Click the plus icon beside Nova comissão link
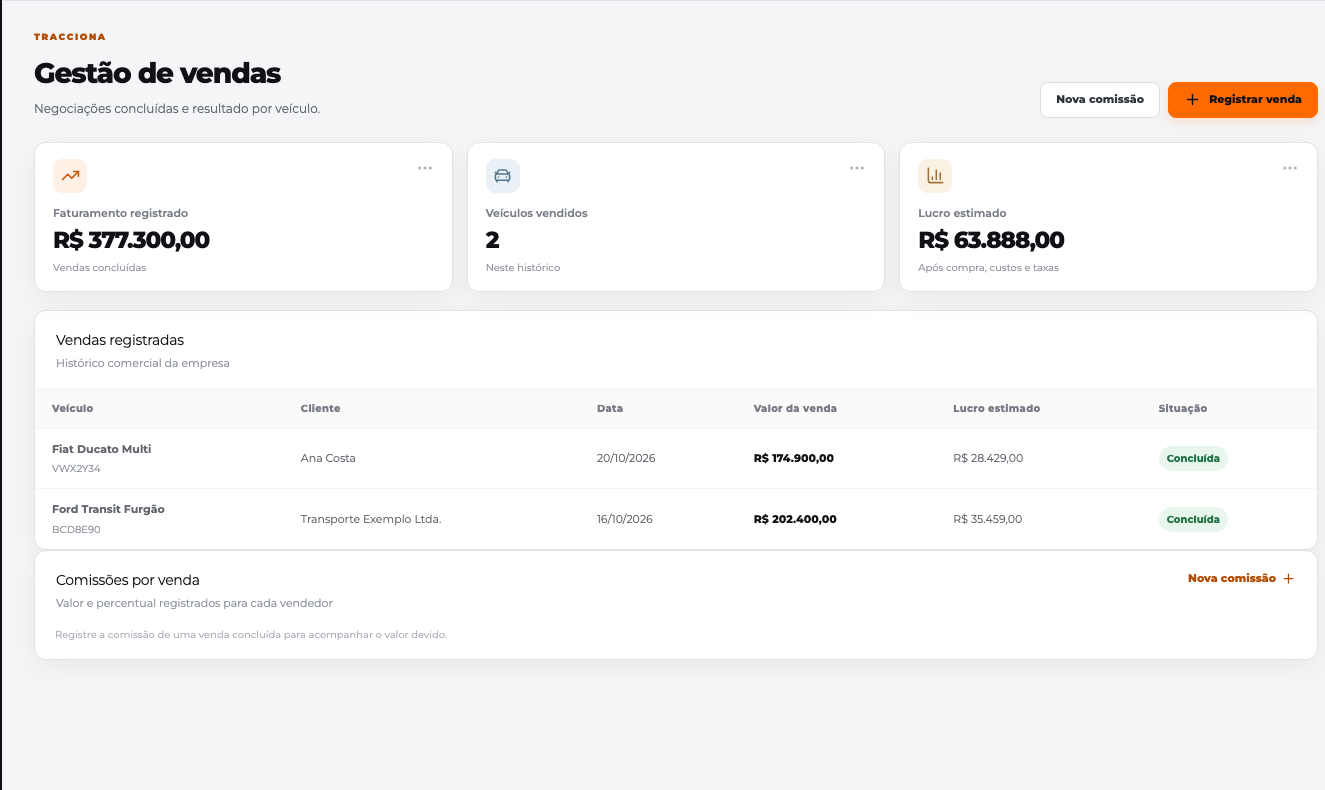1325x790 pixels. tap(1288, 578)
